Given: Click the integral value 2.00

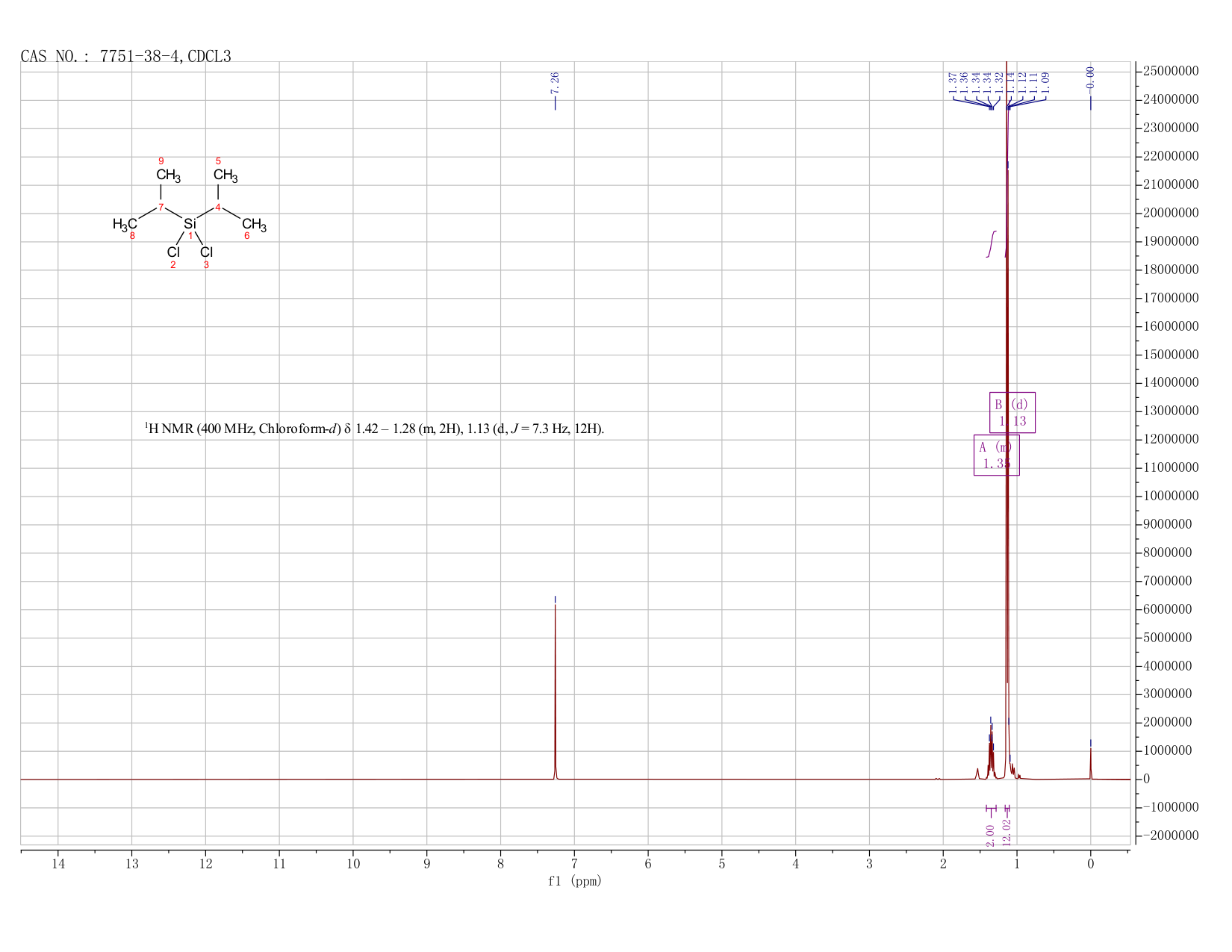Looking at the screenshot, I should tap(991, 836).
